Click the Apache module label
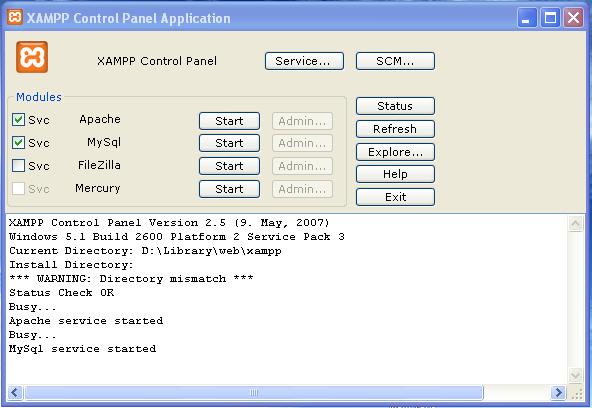This screenshot has height=408, width=592. pyautogui.click(x=100, y=120)
